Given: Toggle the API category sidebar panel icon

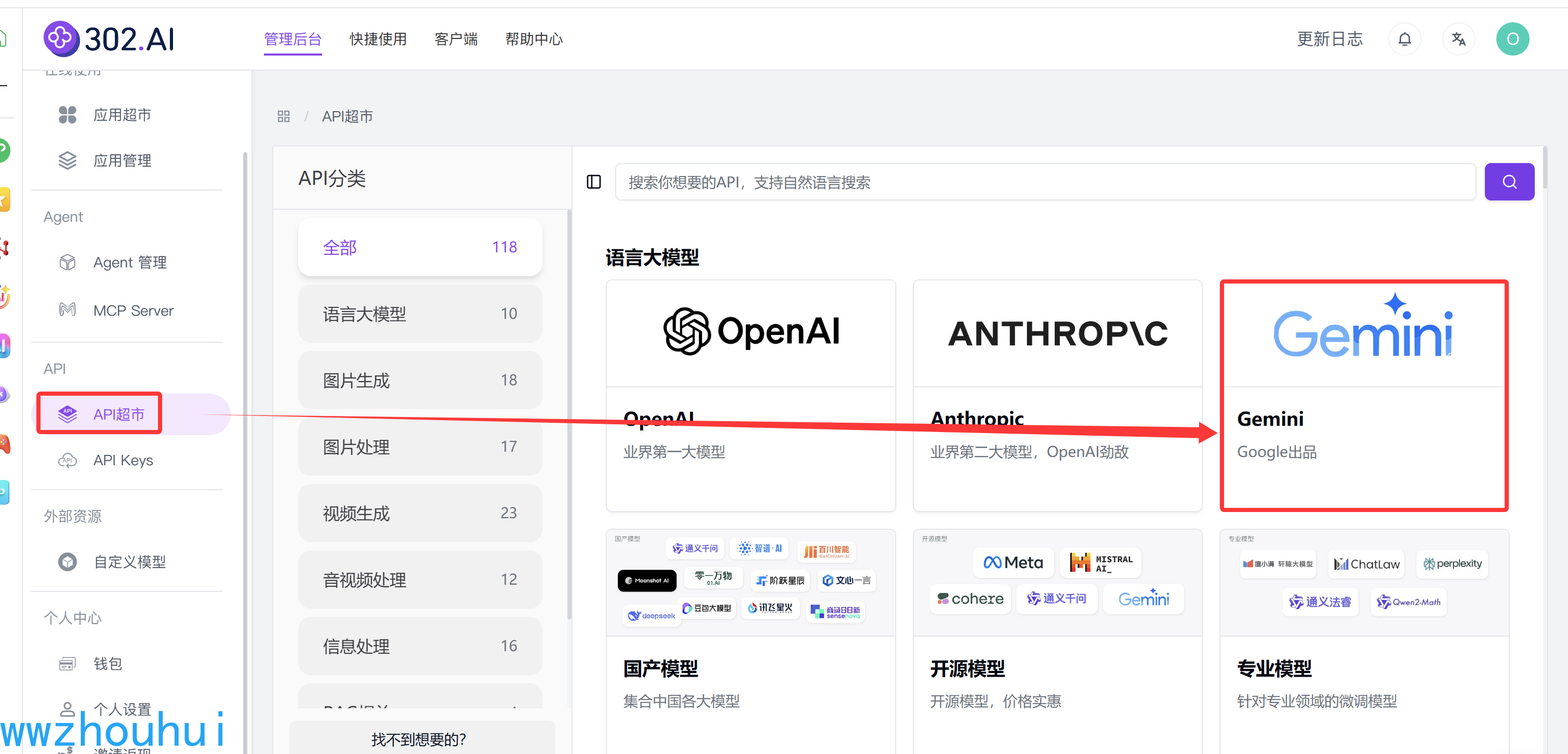Looking at the screenshot, I should click(x=593, y=182).
